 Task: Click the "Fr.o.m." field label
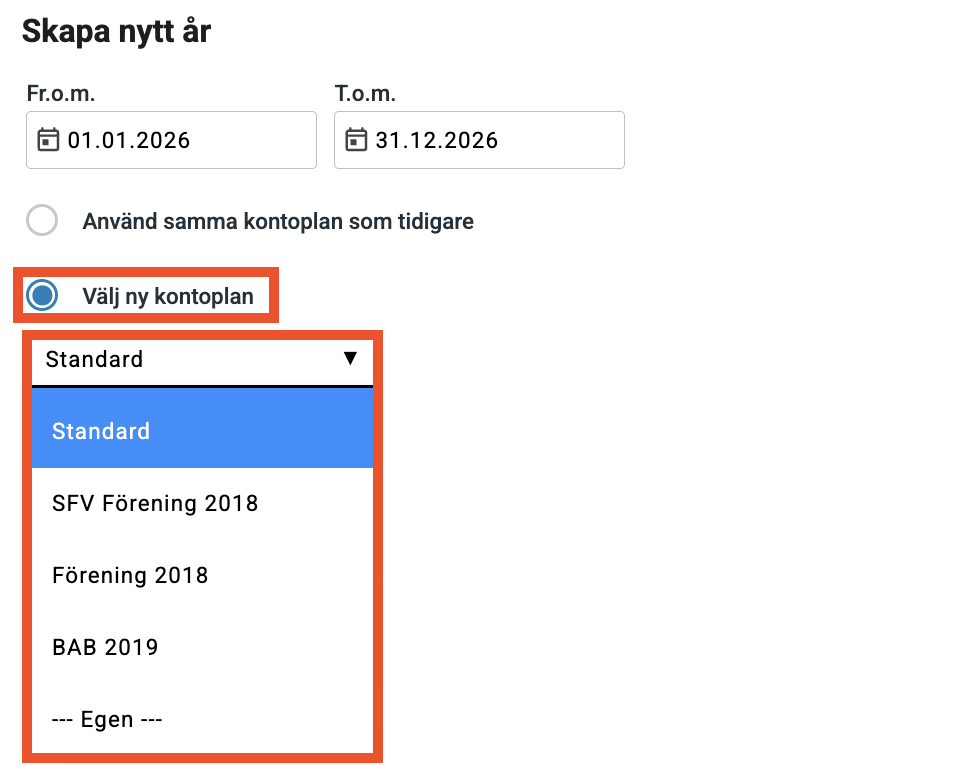click(60, 94)
